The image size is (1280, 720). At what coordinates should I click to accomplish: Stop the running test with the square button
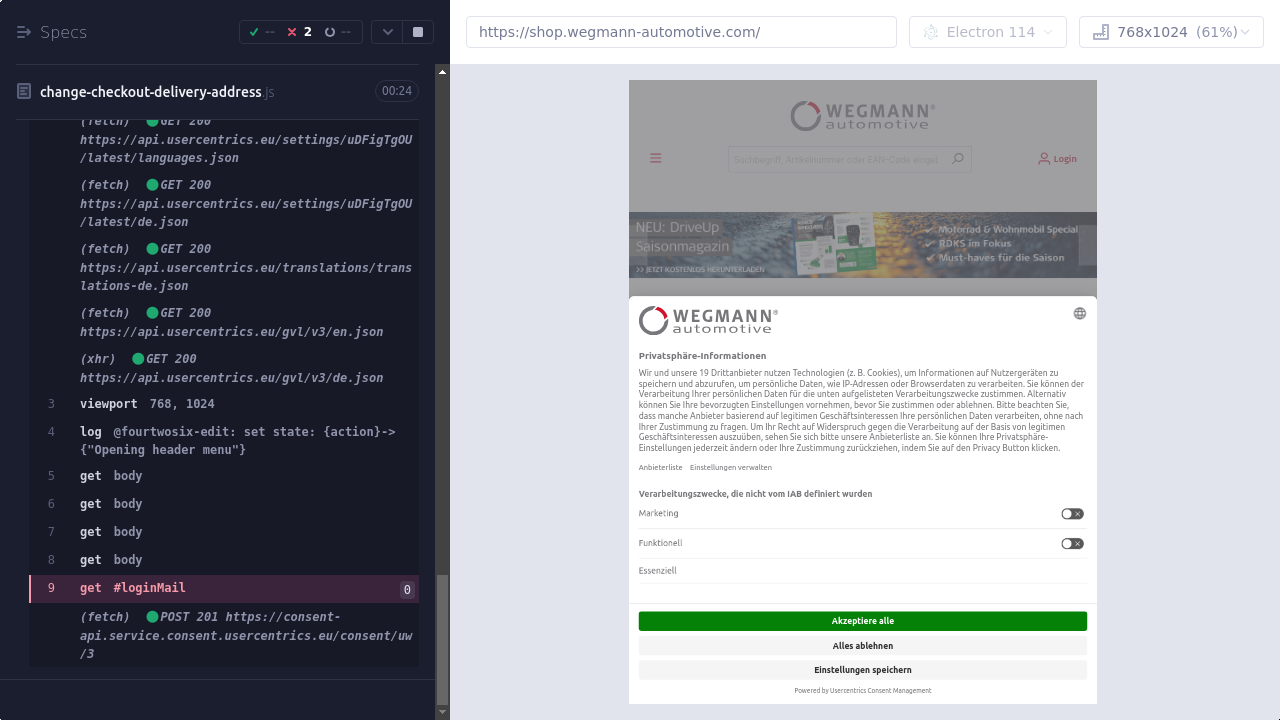coord(418,32)
